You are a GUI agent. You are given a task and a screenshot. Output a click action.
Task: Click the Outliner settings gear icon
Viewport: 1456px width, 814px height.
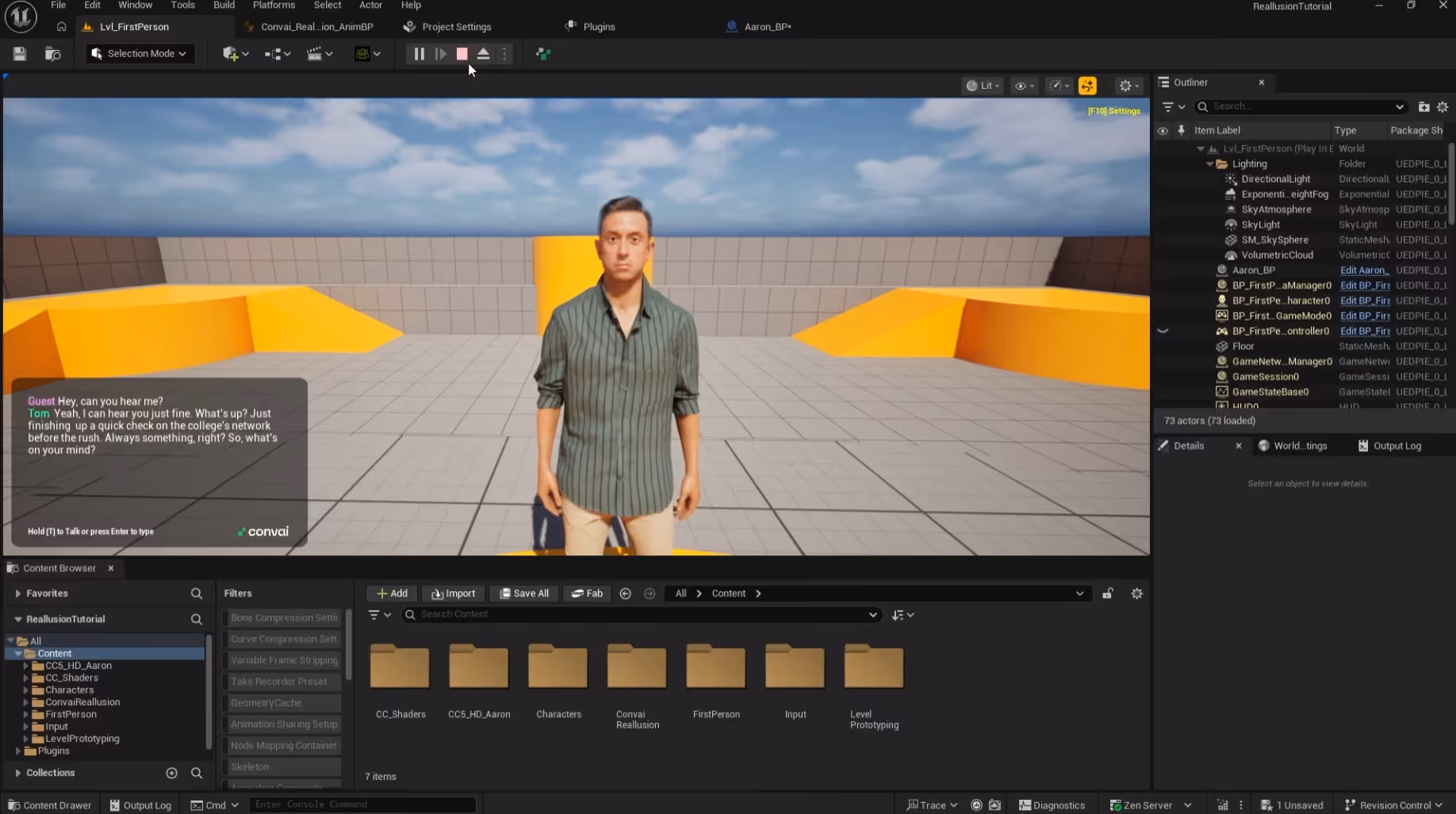1443,106
